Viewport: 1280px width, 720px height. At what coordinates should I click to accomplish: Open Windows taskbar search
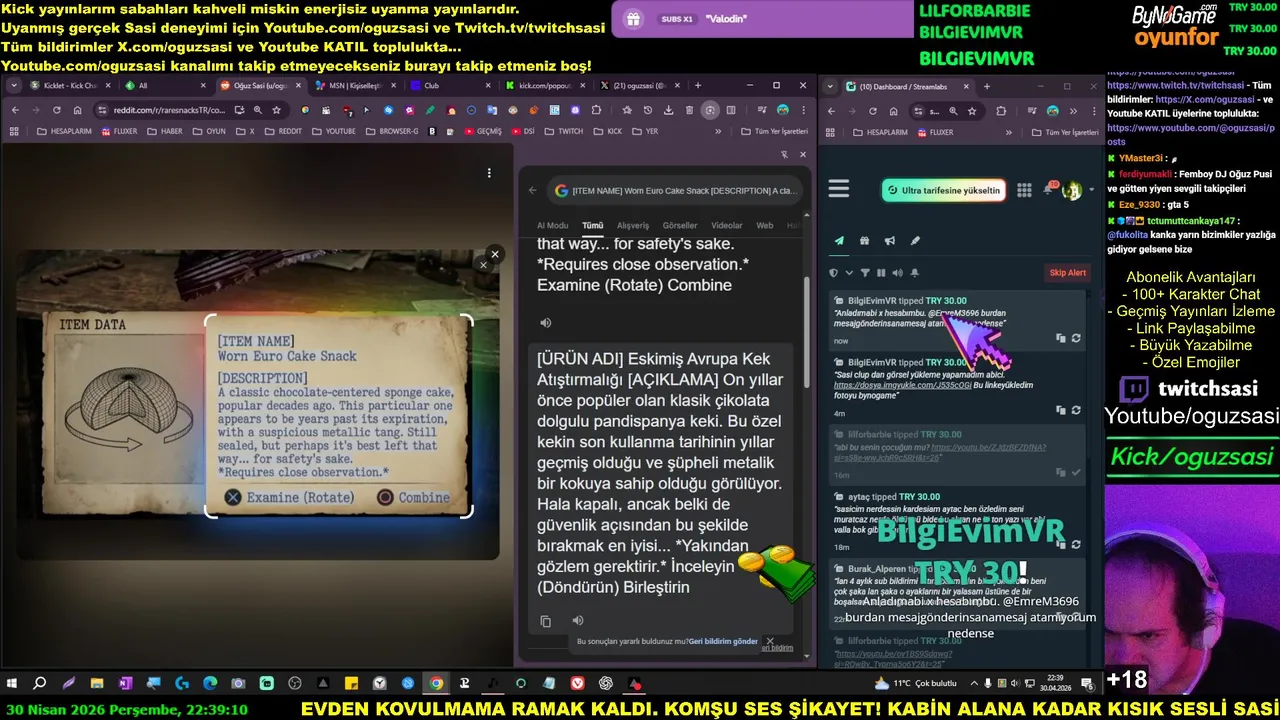point(40,683)
